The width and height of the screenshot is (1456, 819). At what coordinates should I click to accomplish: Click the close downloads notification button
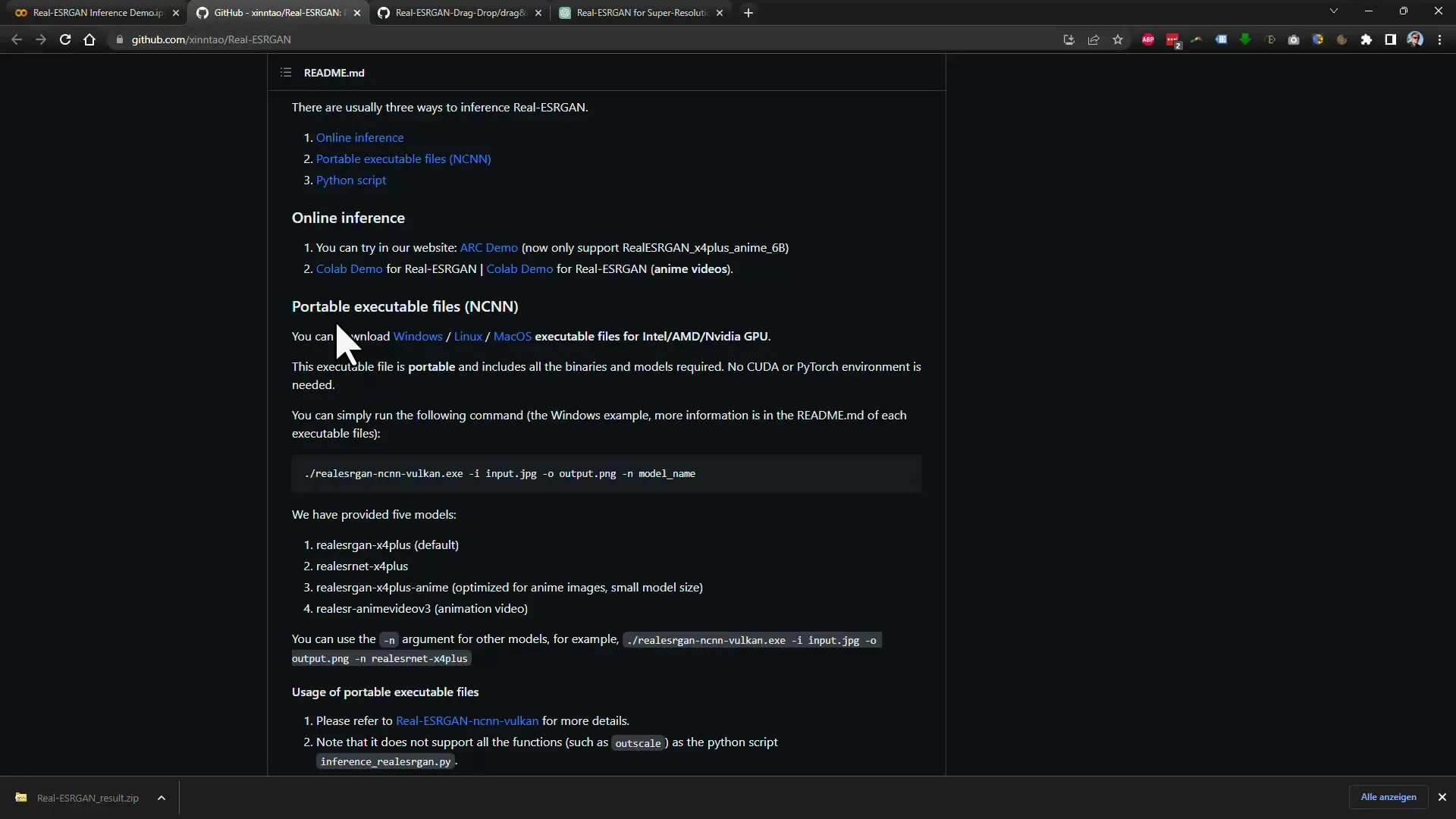pyautogui.click(x=1443, y=797)
